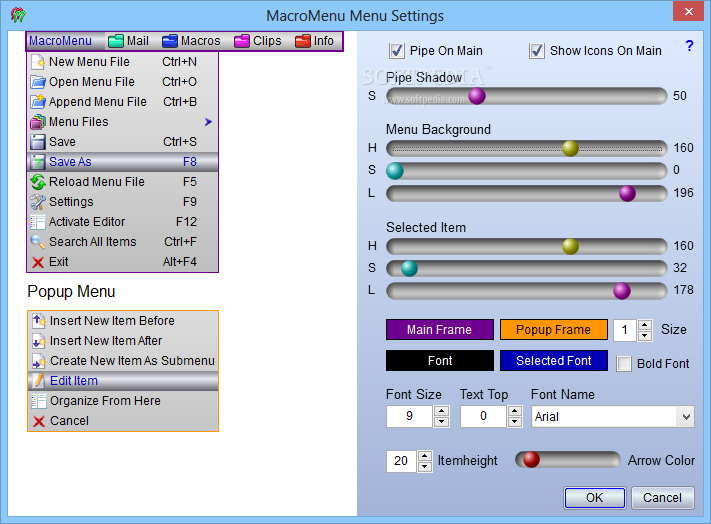Expand the Menu Files submenu arrow
The image size is (711, 524).
(208, 122)
